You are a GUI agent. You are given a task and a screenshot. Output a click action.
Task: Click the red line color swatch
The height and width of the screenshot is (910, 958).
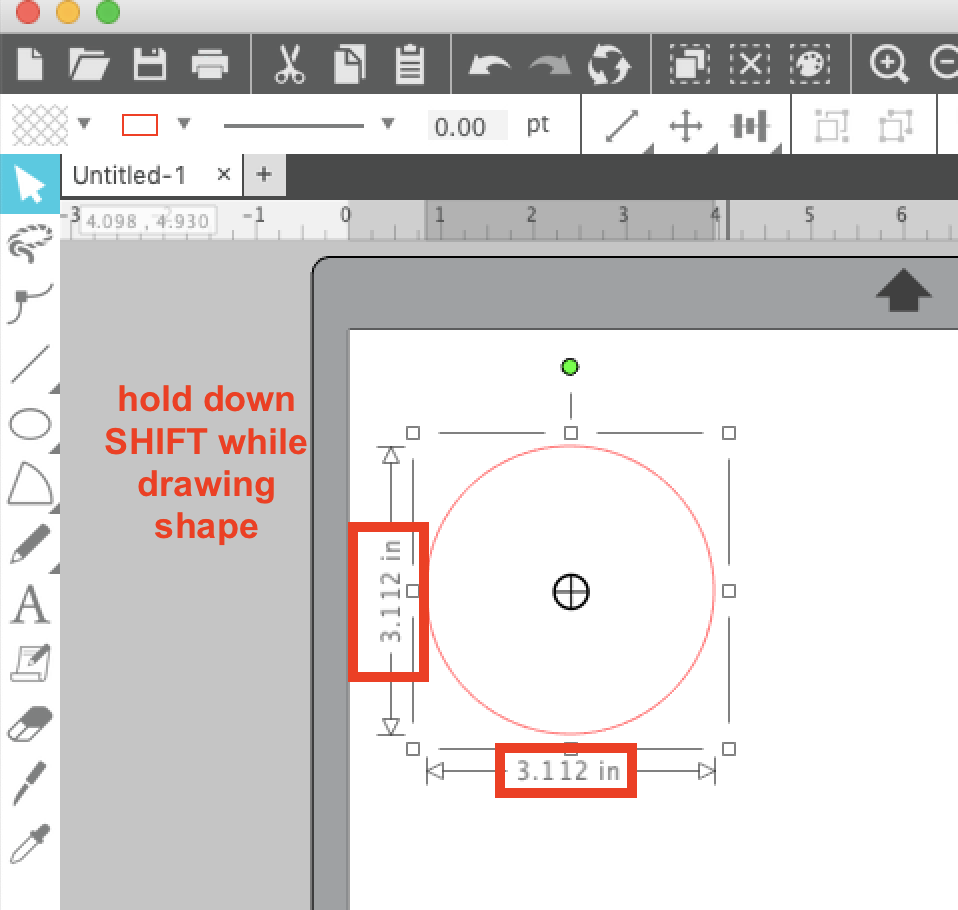coord(140,125)
